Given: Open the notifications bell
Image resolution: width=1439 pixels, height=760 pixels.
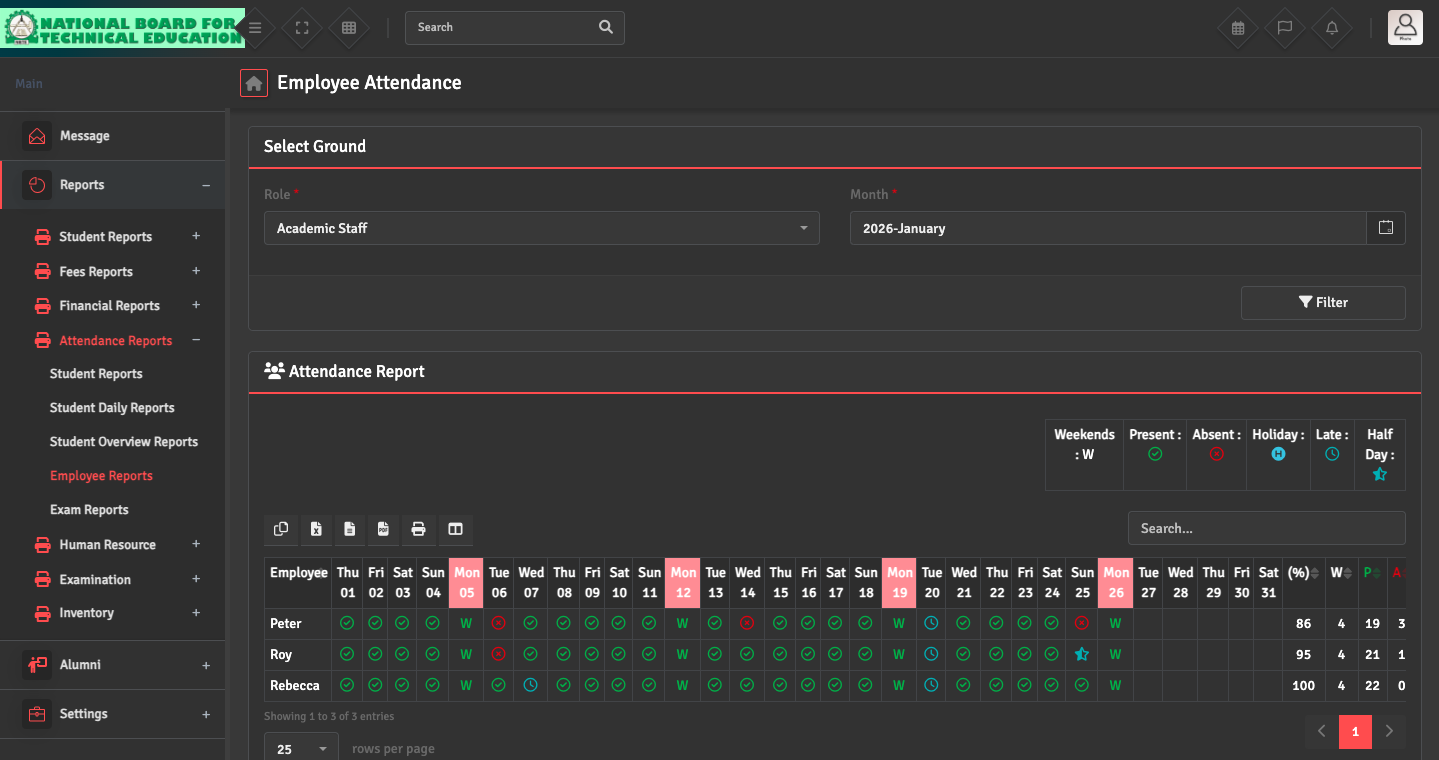Looking at the screenshot, I should click(1331, 28).
